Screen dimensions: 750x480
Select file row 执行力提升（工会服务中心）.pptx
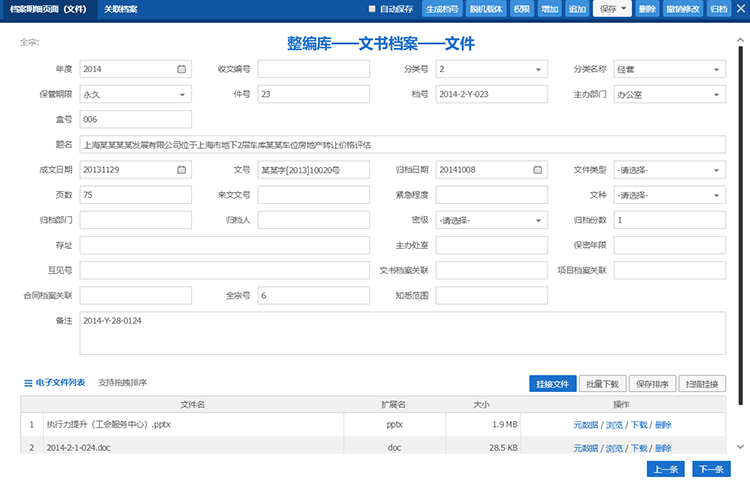point(373,425)
